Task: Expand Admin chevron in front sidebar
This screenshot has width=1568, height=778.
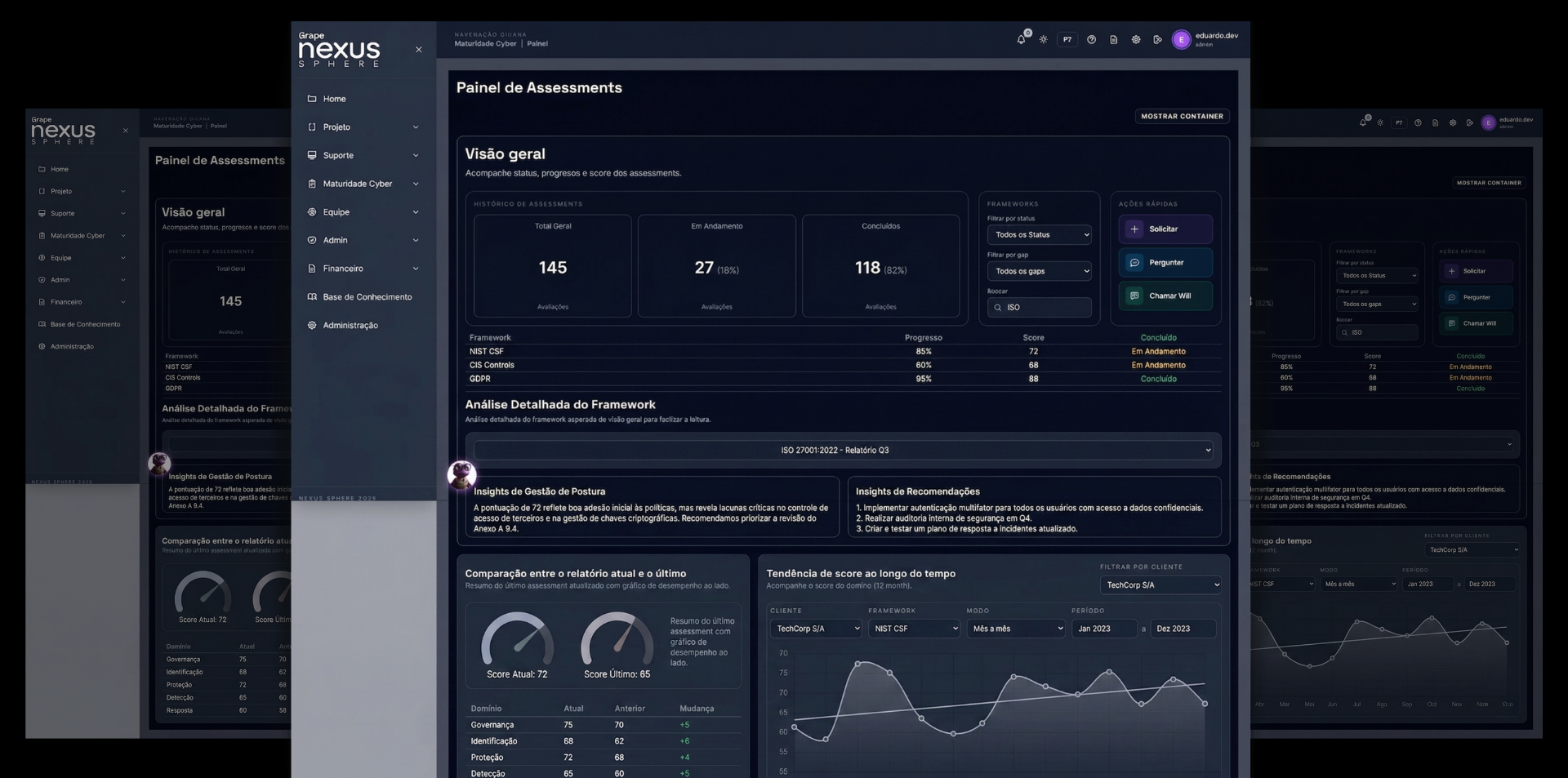Action: click(416, 240)
